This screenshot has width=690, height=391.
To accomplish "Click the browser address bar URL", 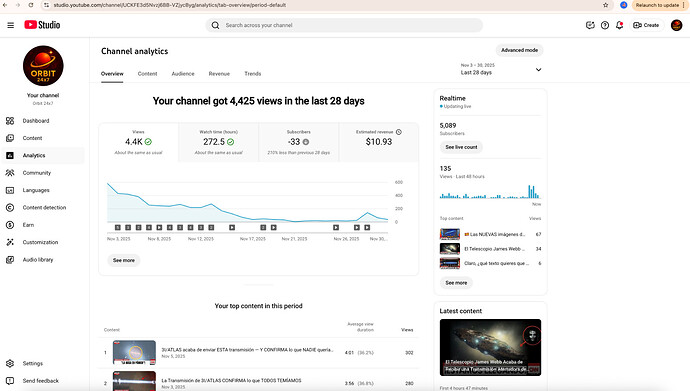I will pyautogui.click(x=170, y=5).
